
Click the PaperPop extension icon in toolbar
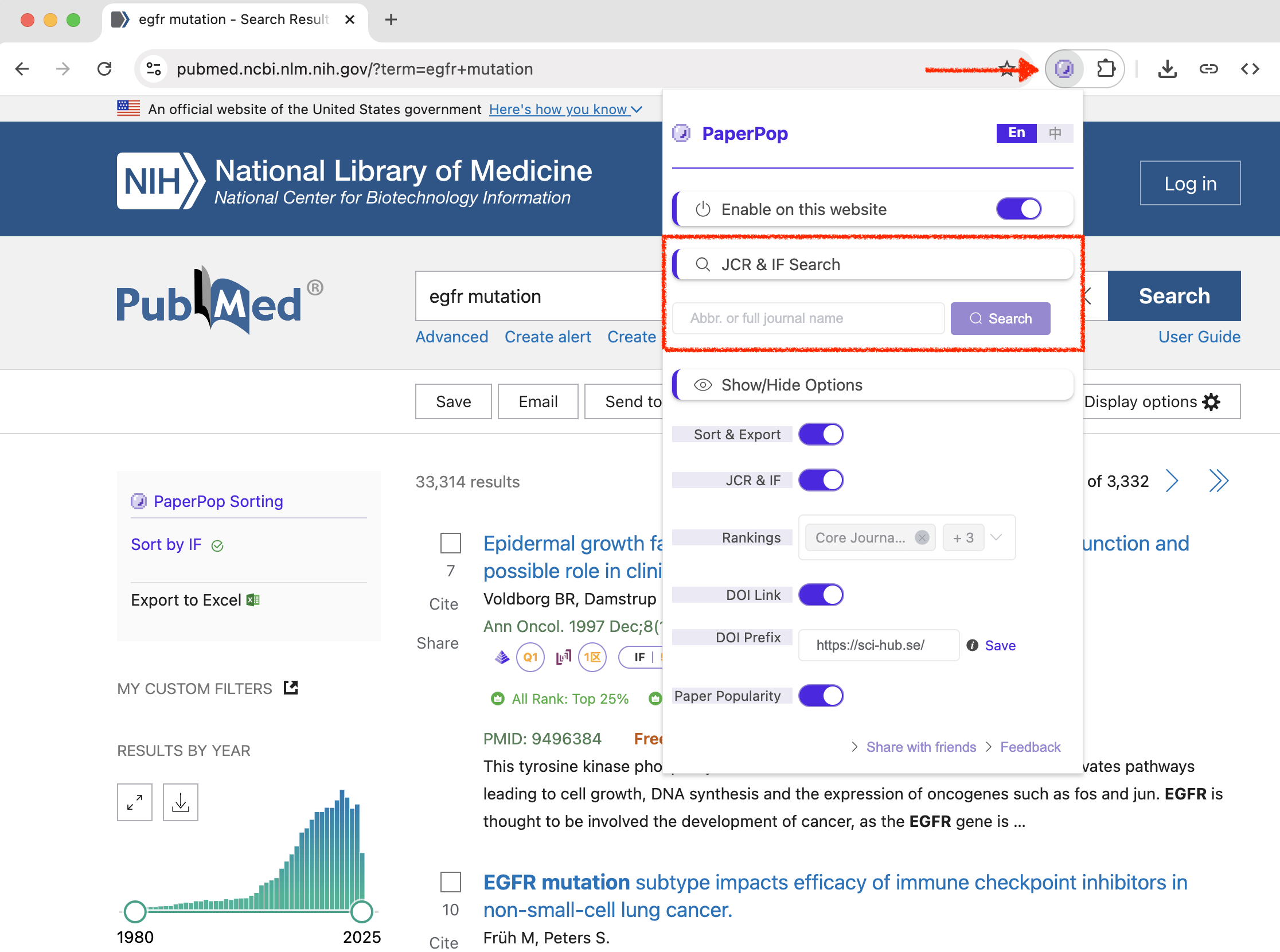point(1064,69)
